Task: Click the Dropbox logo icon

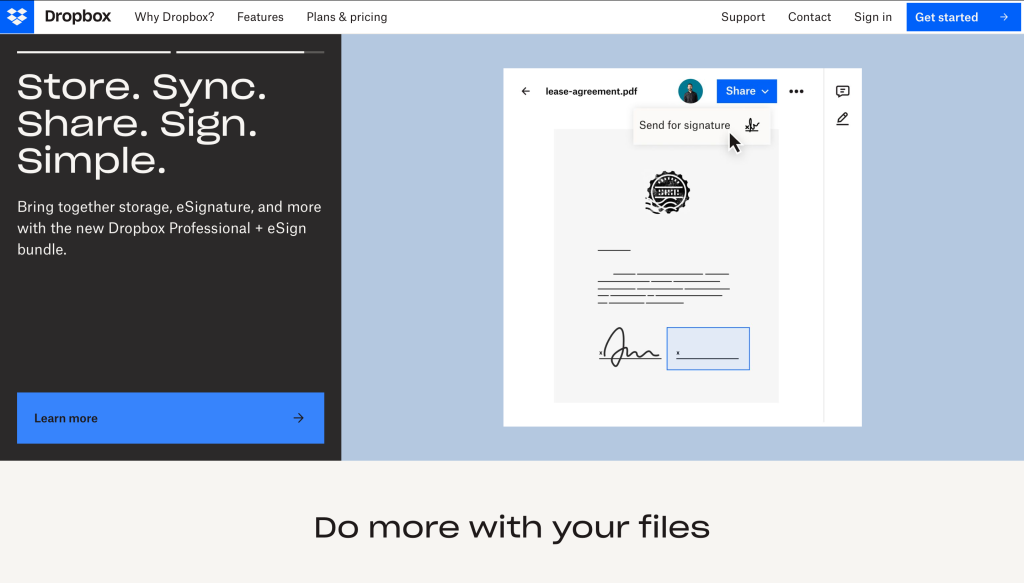Action: (x=17, y=17)
